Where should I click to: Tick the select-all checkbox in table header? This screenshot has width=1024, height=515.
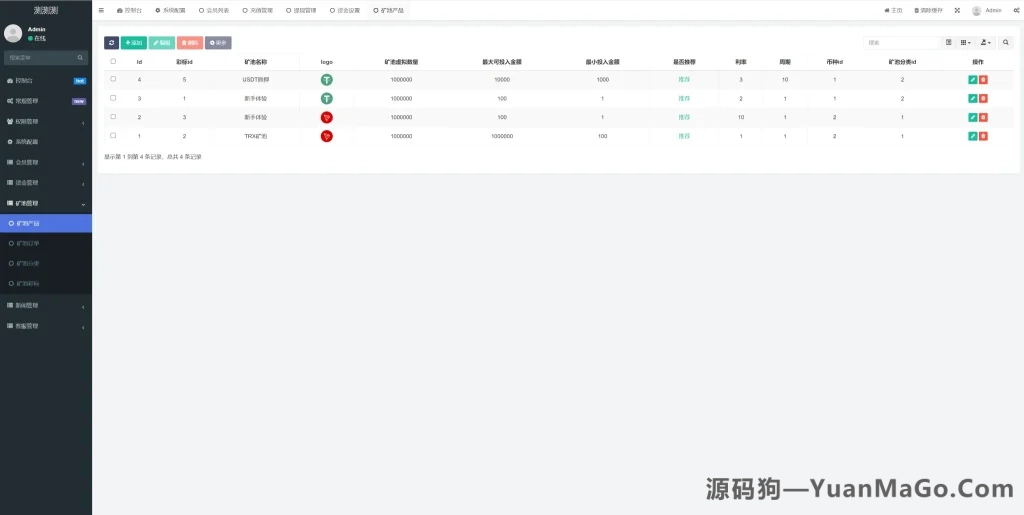coord(113,61)
